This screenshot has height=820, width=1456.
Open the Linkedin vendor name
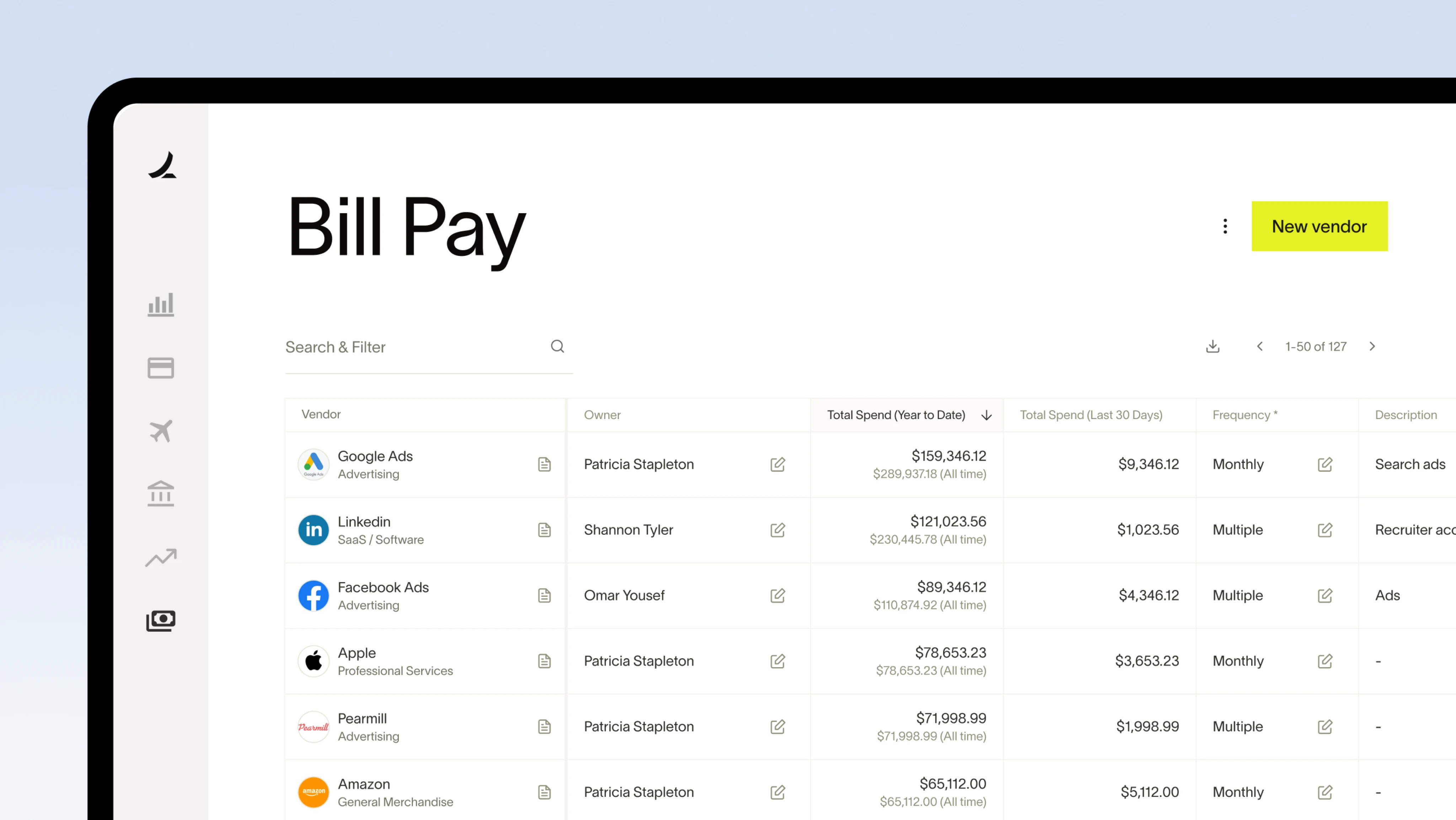(x=364, y=522)
